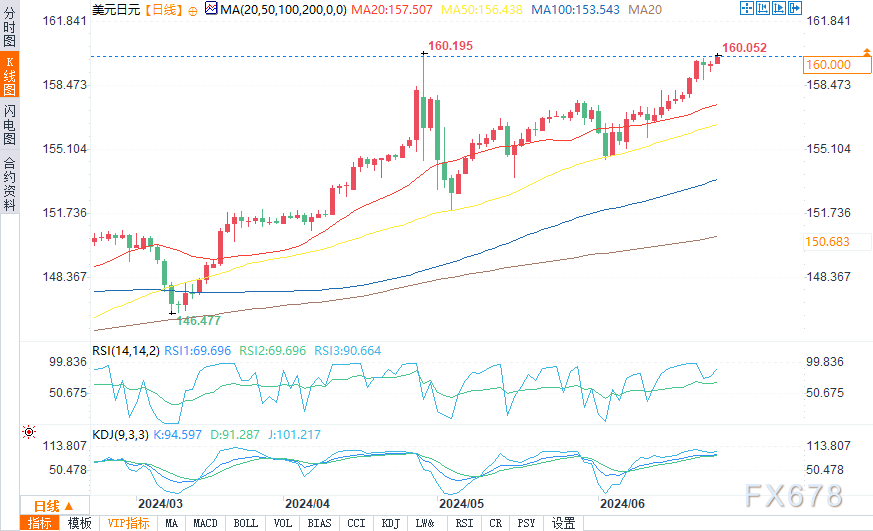
Task: Click the D:91.287 value
Action: click(235, 435)
